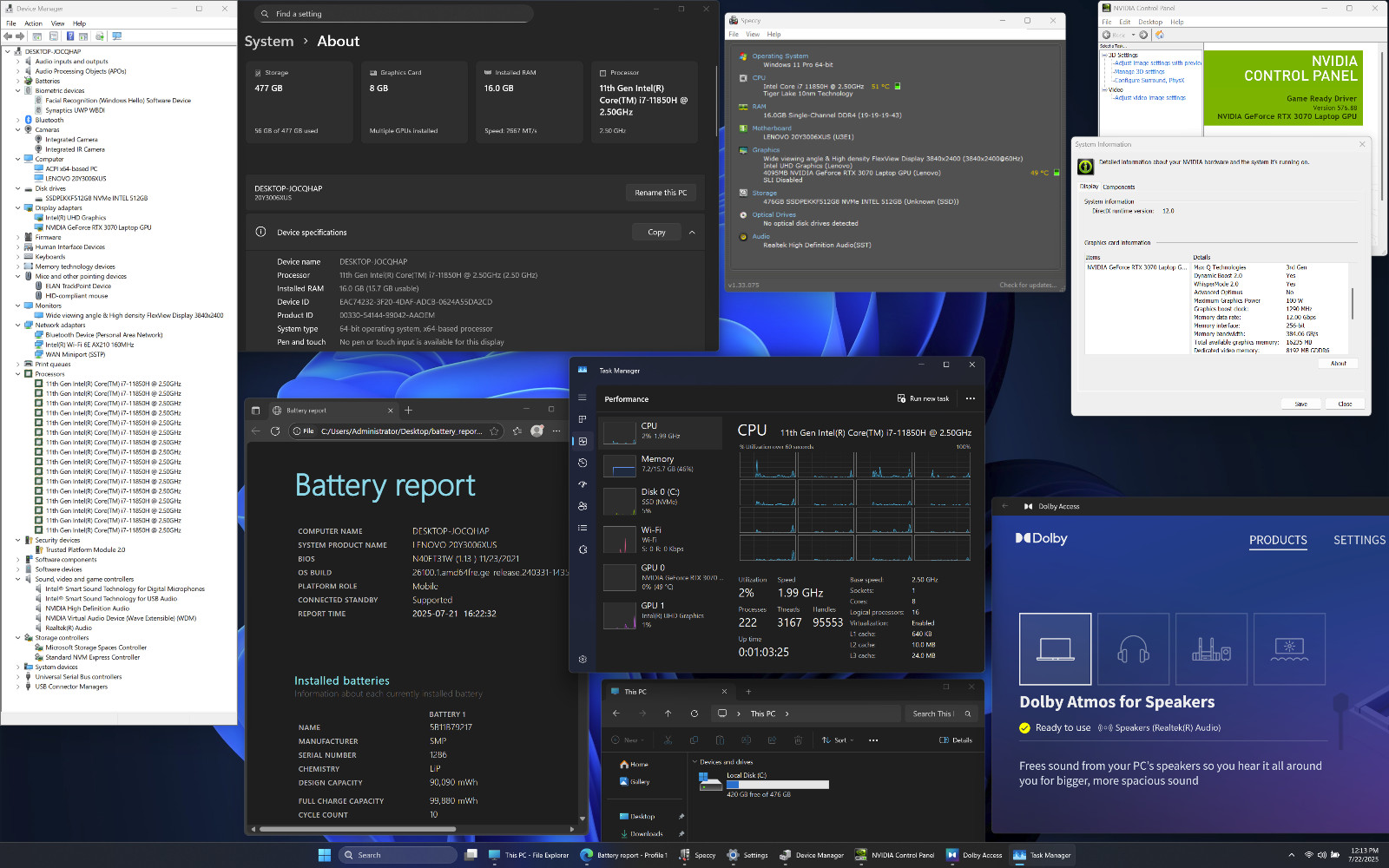The width and height of the screenshot is (1389, 868).
Task: Click Find a setting search field
Action: (393, 14)
